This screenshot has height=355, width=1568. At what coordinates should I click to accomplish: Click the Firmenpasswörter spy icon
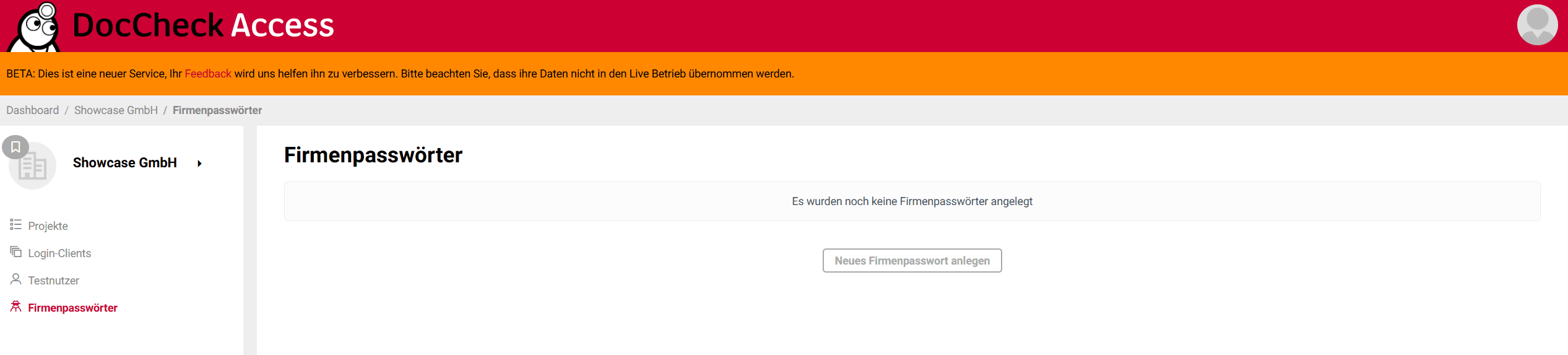click(15, 306)
